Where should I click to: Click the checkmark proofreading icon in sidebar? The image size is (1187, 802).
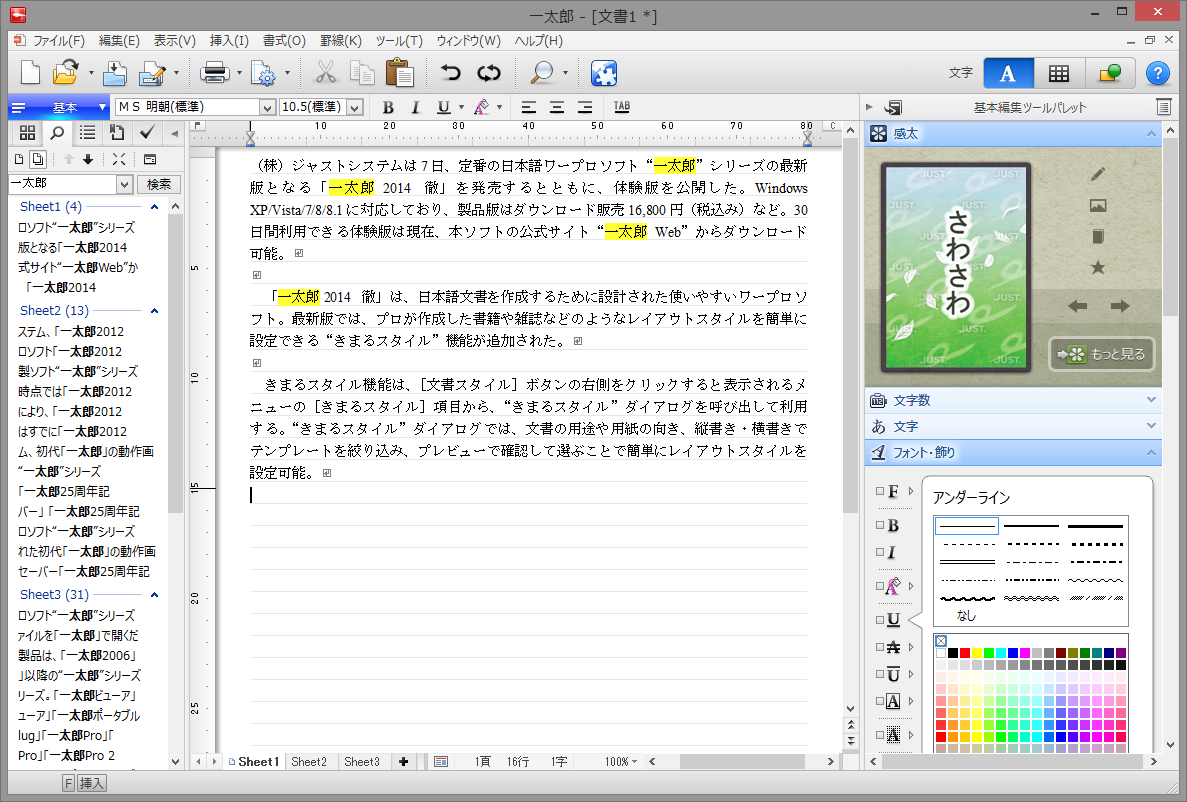148,132
